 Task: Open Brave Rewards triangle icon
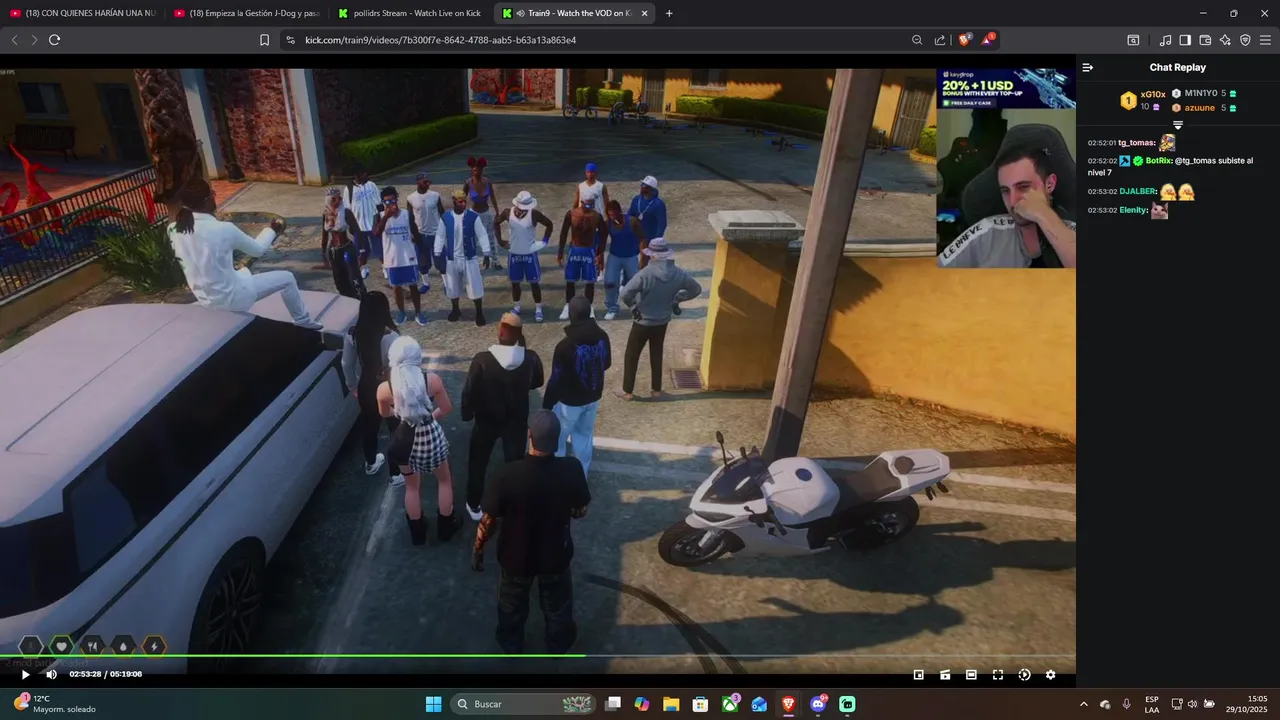(988, 40)
